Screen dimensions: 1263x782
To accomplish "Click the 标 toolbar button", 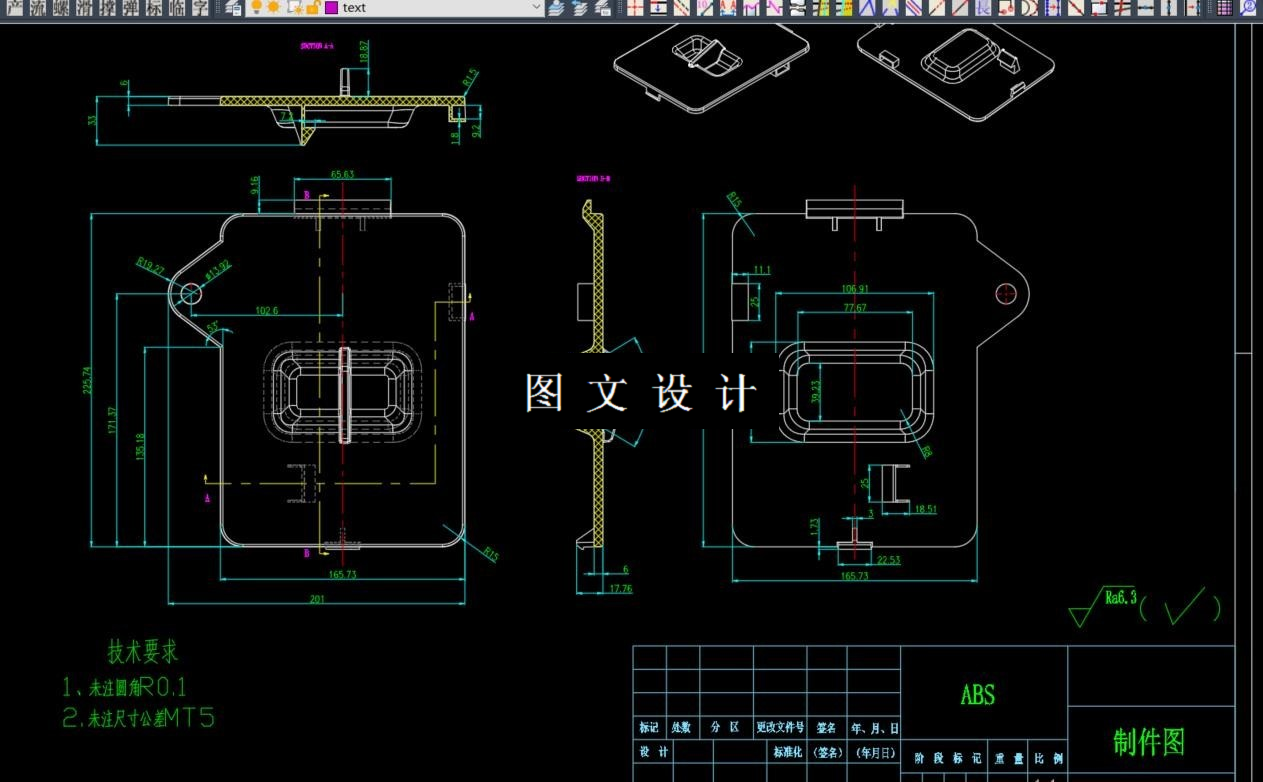I will [153, 8].
